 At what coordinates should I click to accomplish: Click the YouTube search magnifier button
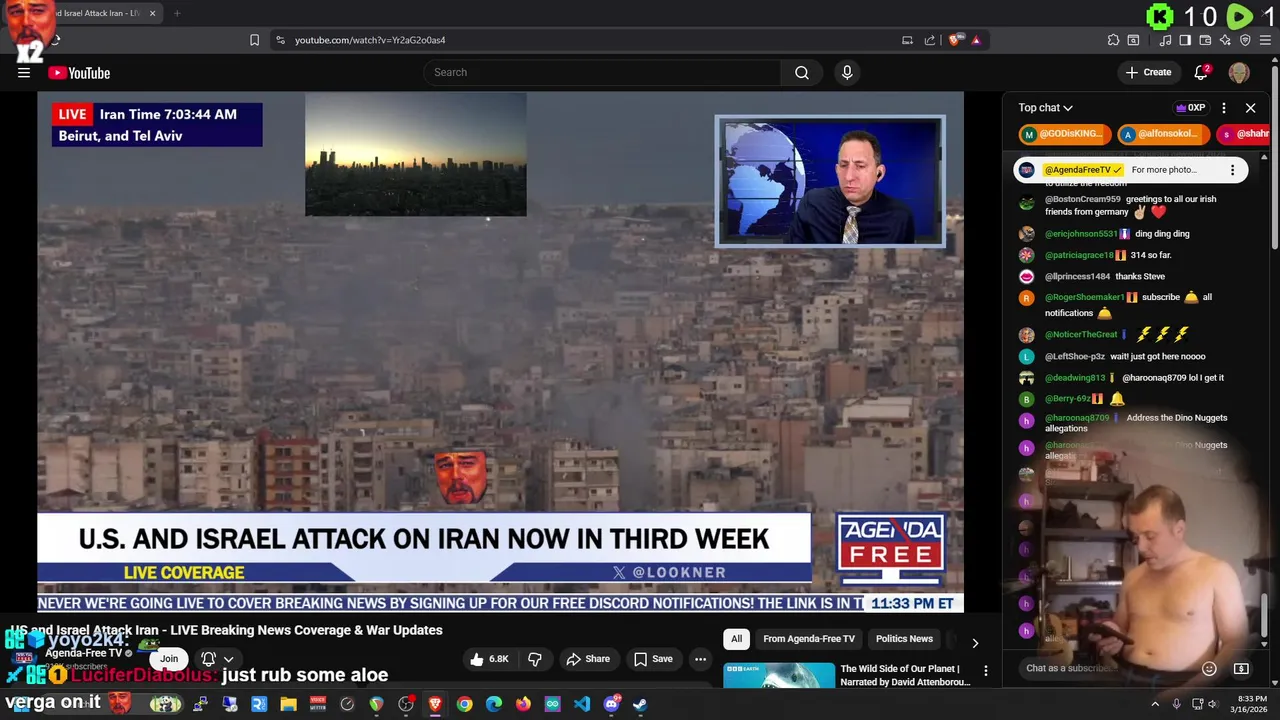click(801, 72)
